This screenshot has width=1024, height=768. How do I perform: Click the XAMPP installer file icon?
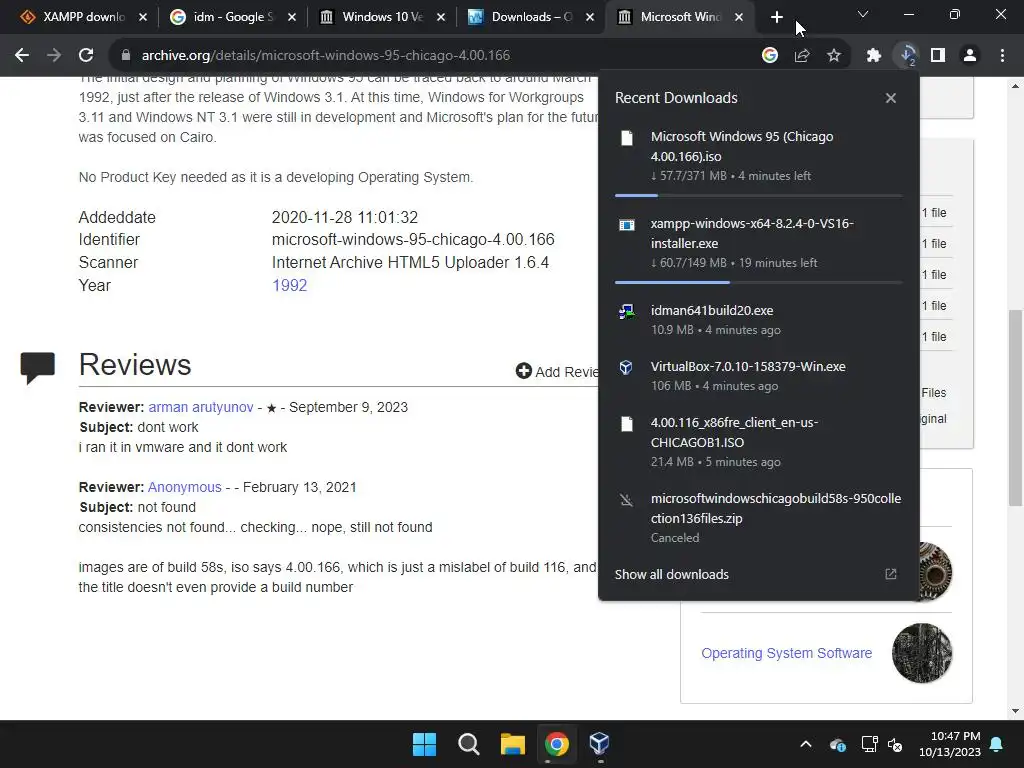point(627,225)
